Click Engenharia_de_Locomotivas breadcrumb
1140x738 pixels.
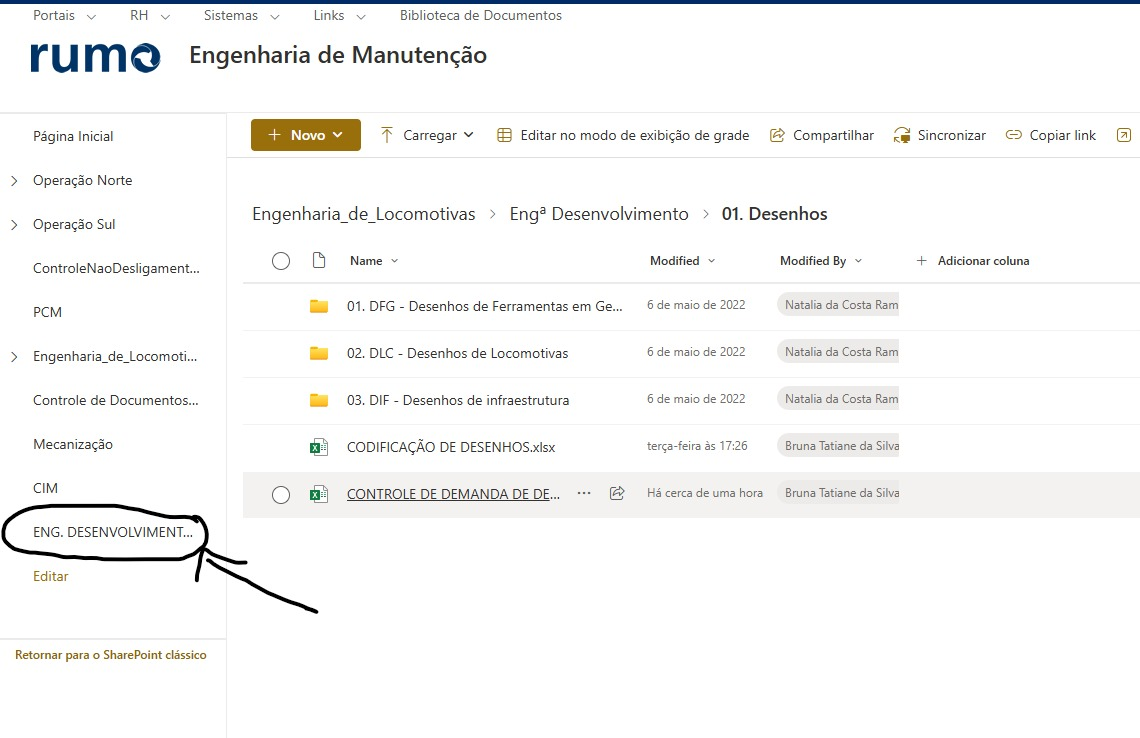pos(364,214)
